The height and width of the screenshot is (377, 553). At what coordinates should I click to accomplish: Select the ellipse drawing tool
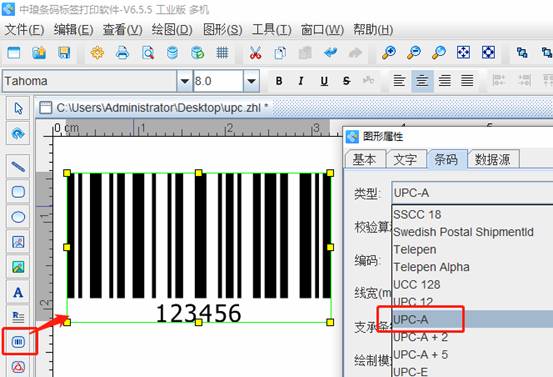[x=18, y=217]
